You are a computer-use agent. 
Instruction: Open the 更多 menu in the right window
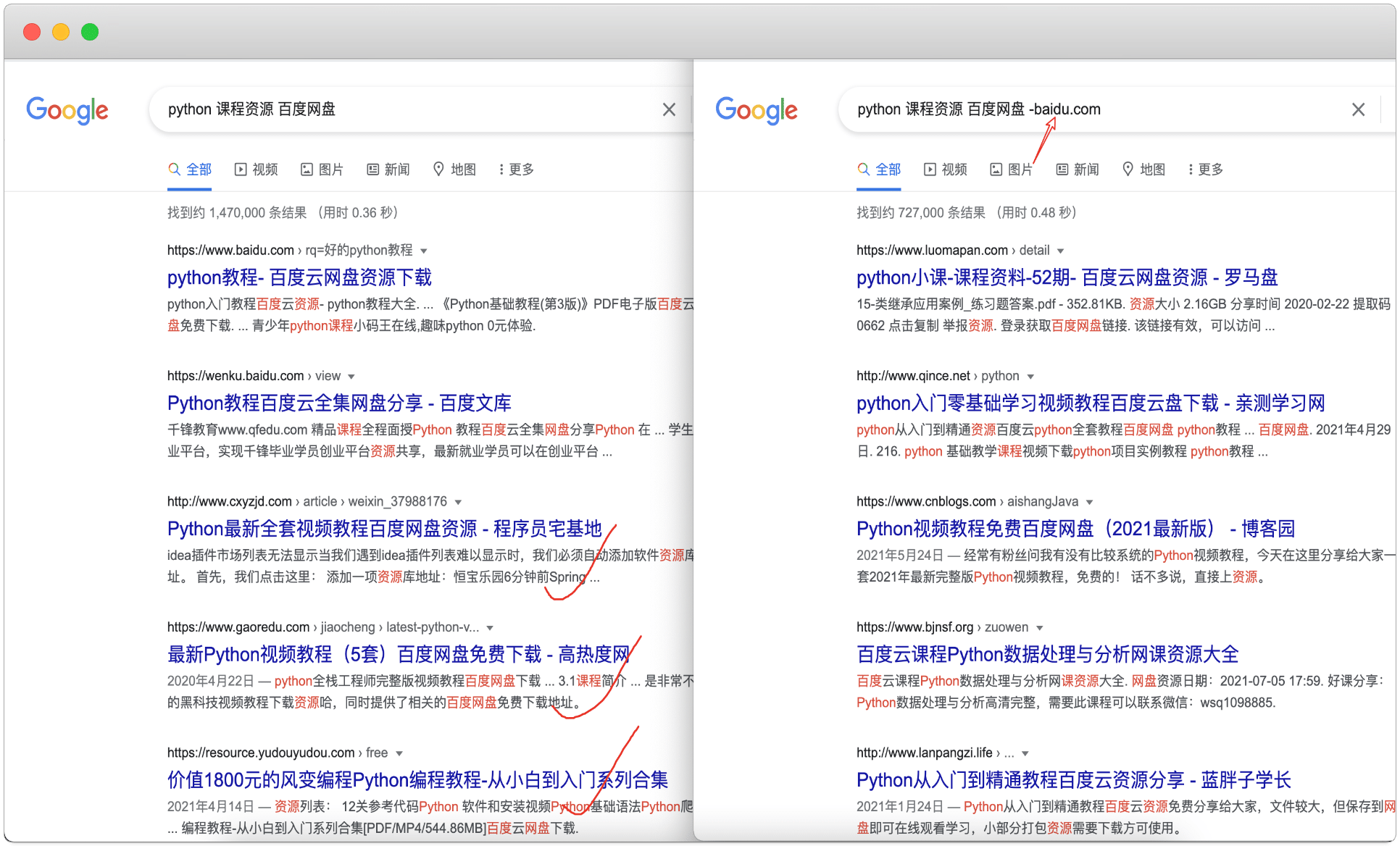coord(1206,169)
